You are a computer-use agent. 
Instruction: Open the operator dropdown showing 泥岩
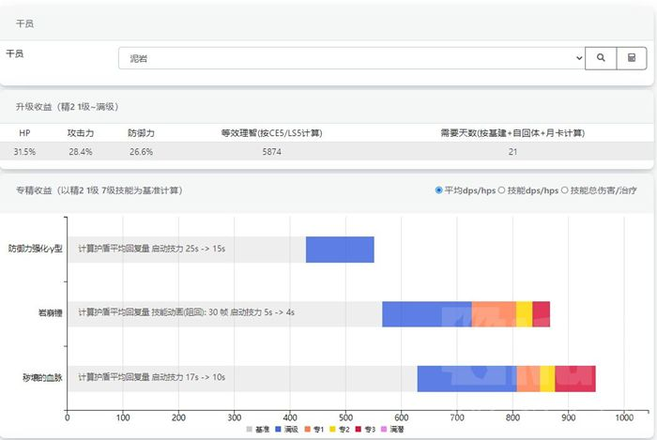click(x=350, y=59)
